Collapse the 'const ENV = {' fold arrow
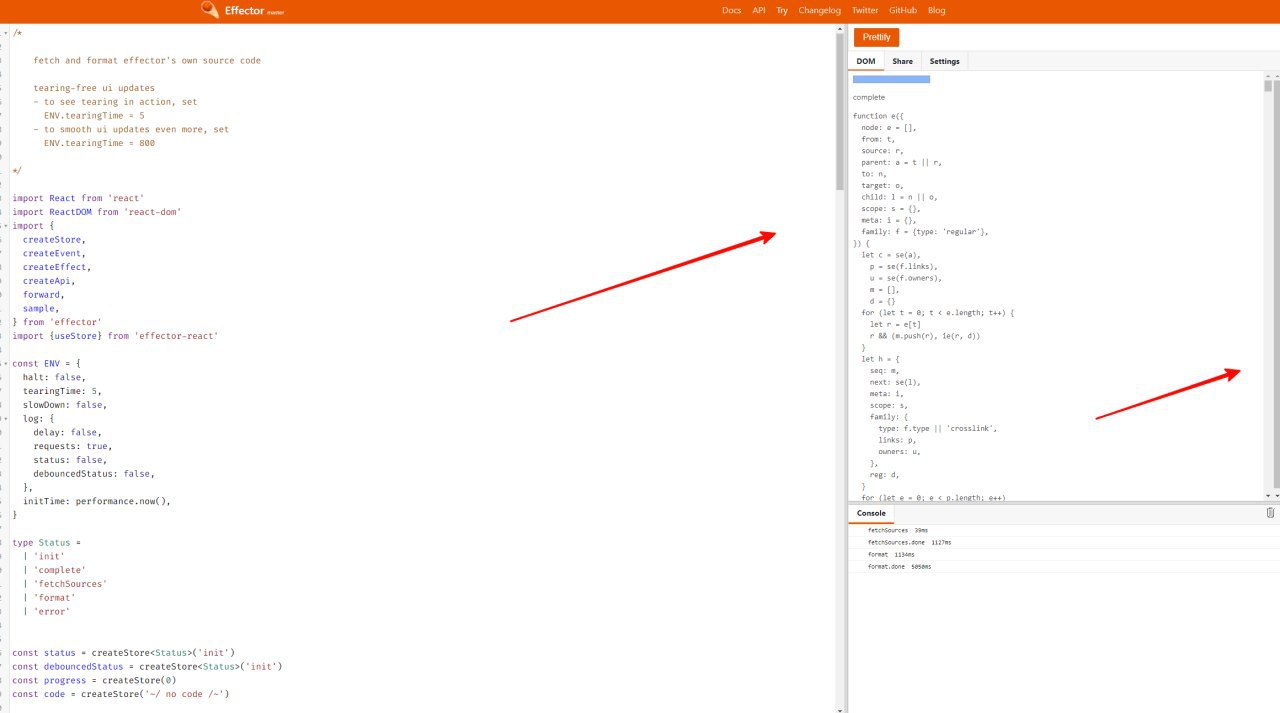This screenshot has width=1280, height=713. (5, 363)
